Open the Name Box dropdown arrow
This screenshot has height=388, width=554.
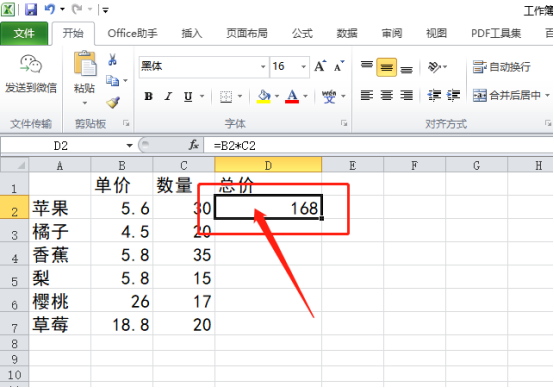pos(129,146)
